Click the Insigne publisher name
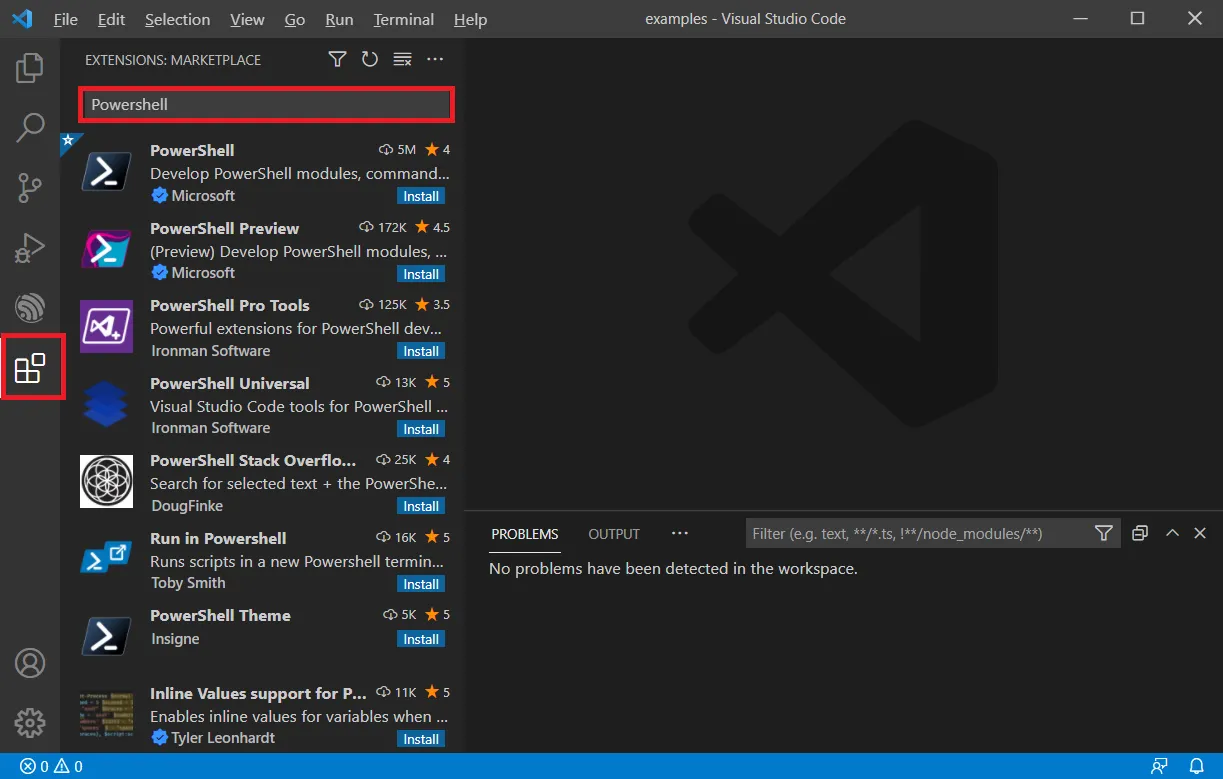Screen dimensions: 1223x779 pos(175,639)
